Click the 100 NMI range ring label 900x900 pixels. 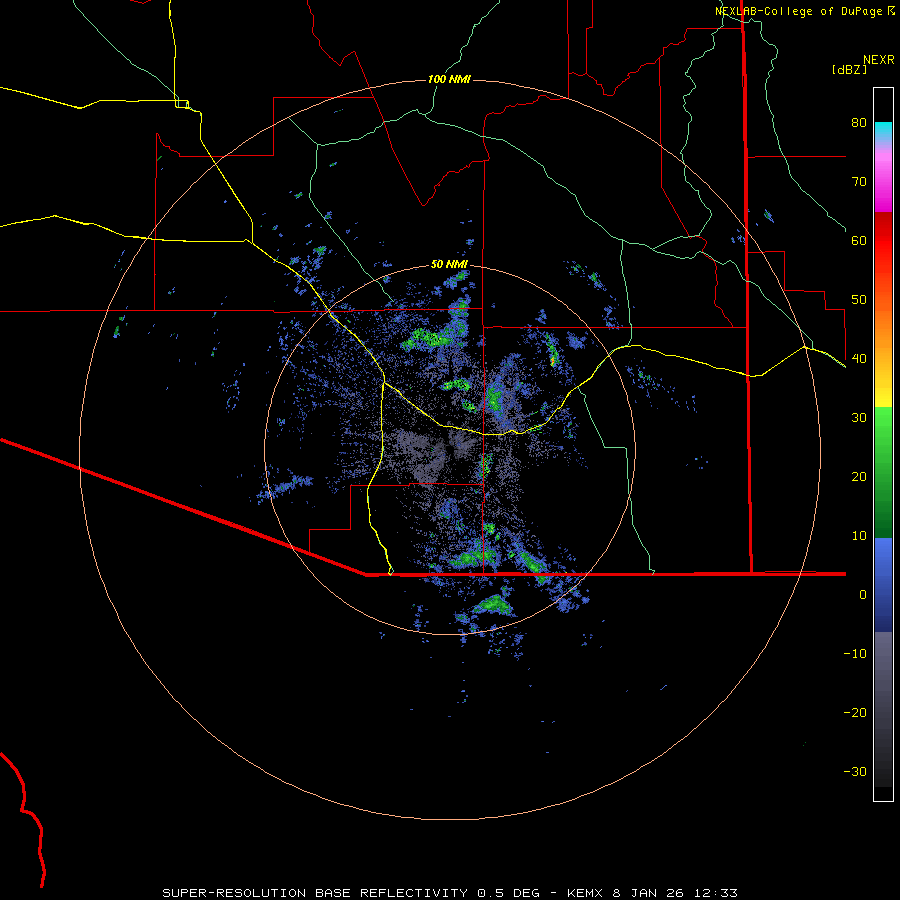449,79
